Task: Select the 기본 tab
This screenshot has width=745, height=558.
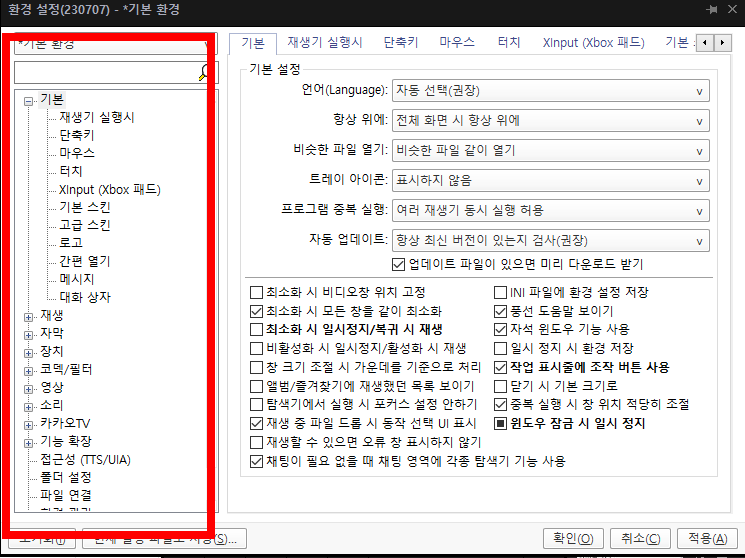Action: (x=253, y=44)
